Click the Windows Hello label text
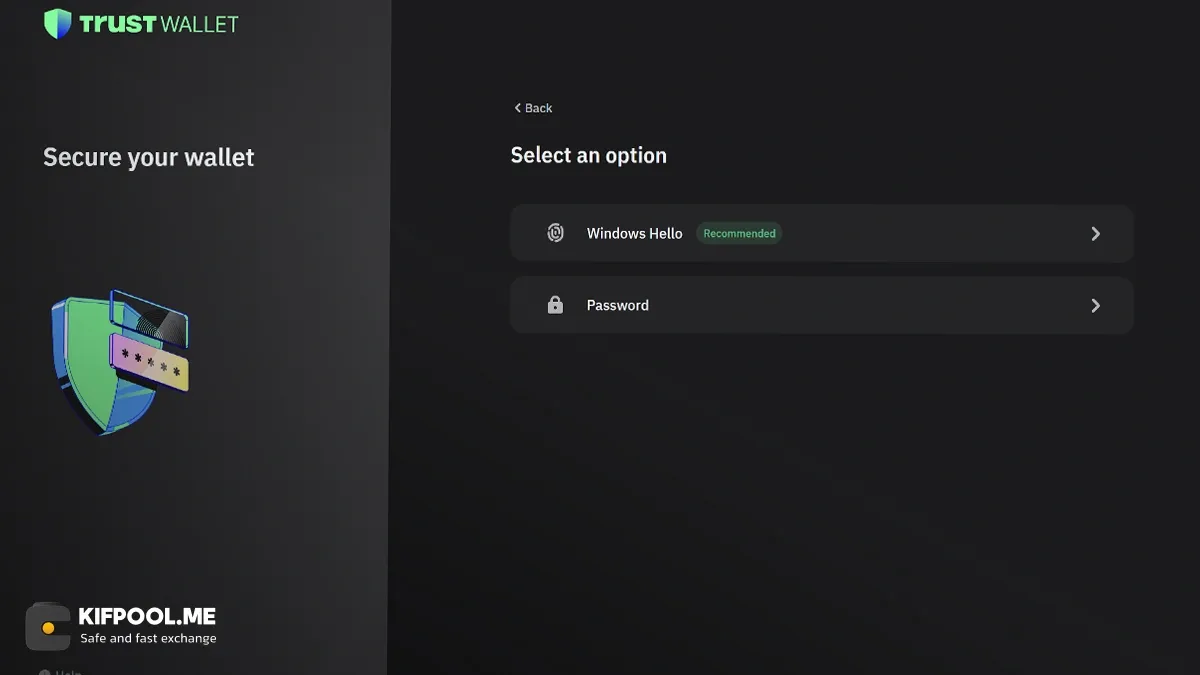 coord(634,233)
